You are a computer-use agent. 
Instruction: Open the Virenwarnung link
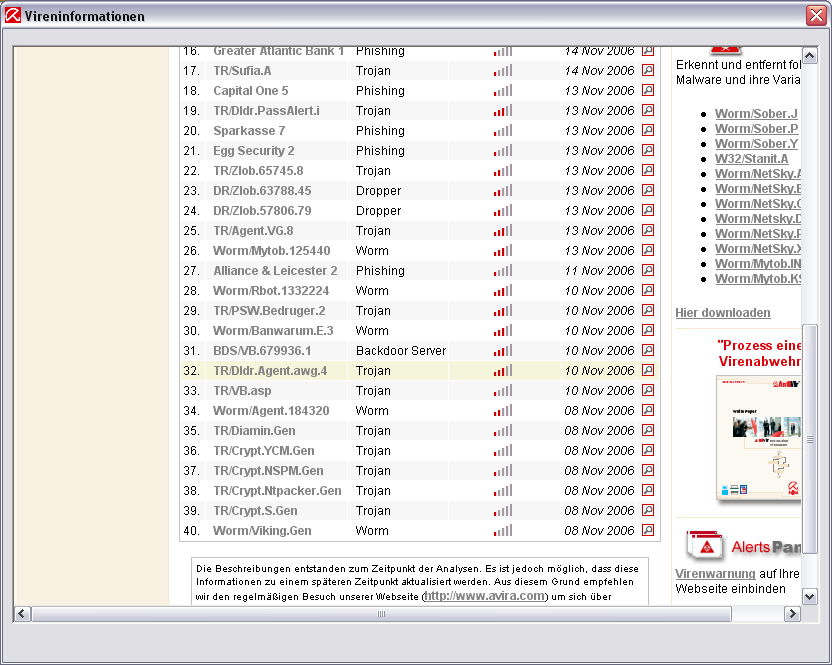[x=715, y=574]
